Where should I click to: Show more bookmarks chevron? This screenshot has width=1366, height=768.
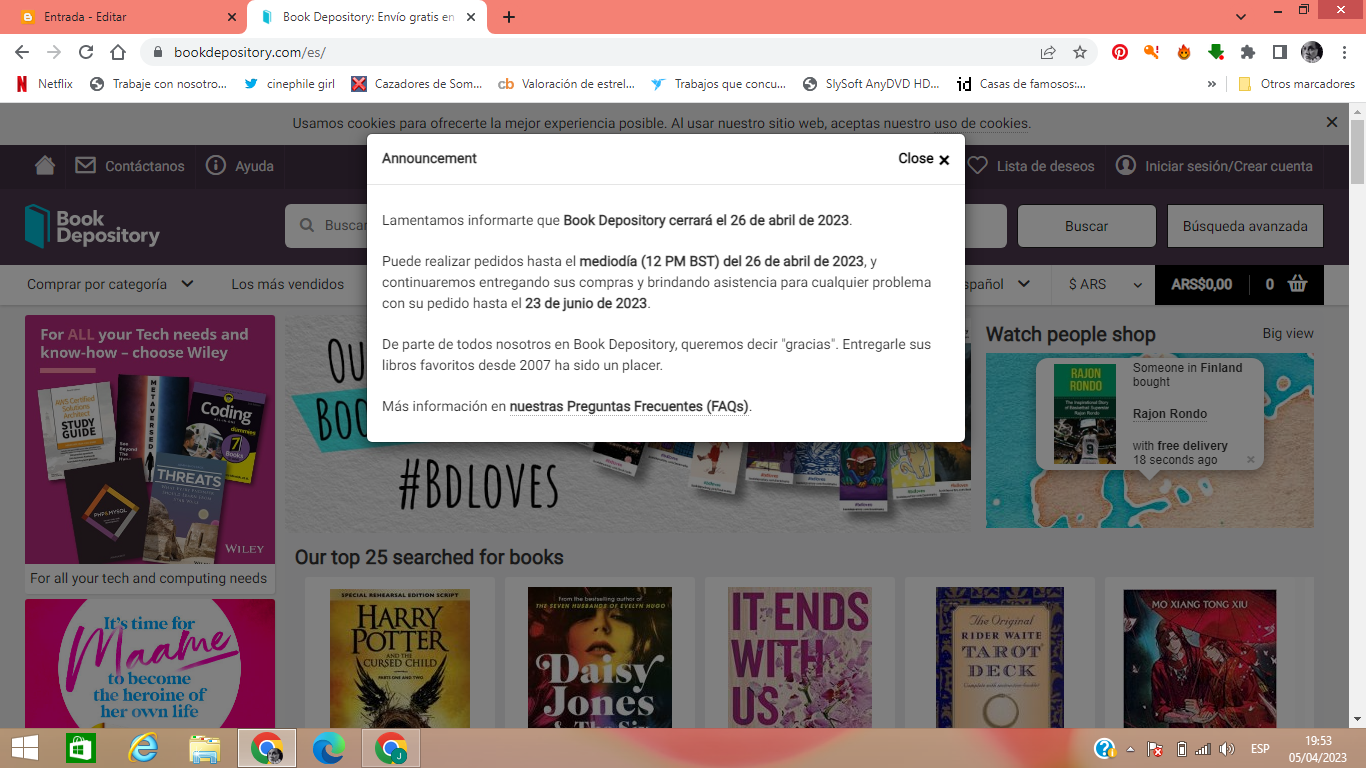(1212, 84)
